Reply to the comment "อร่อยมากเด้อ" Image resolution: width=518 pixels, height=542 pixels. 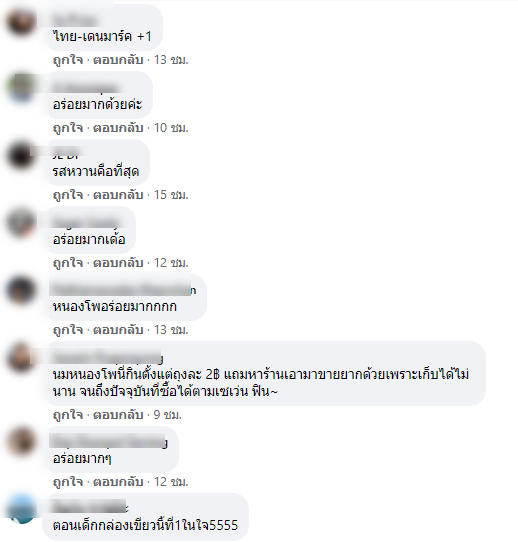[118, 263]
